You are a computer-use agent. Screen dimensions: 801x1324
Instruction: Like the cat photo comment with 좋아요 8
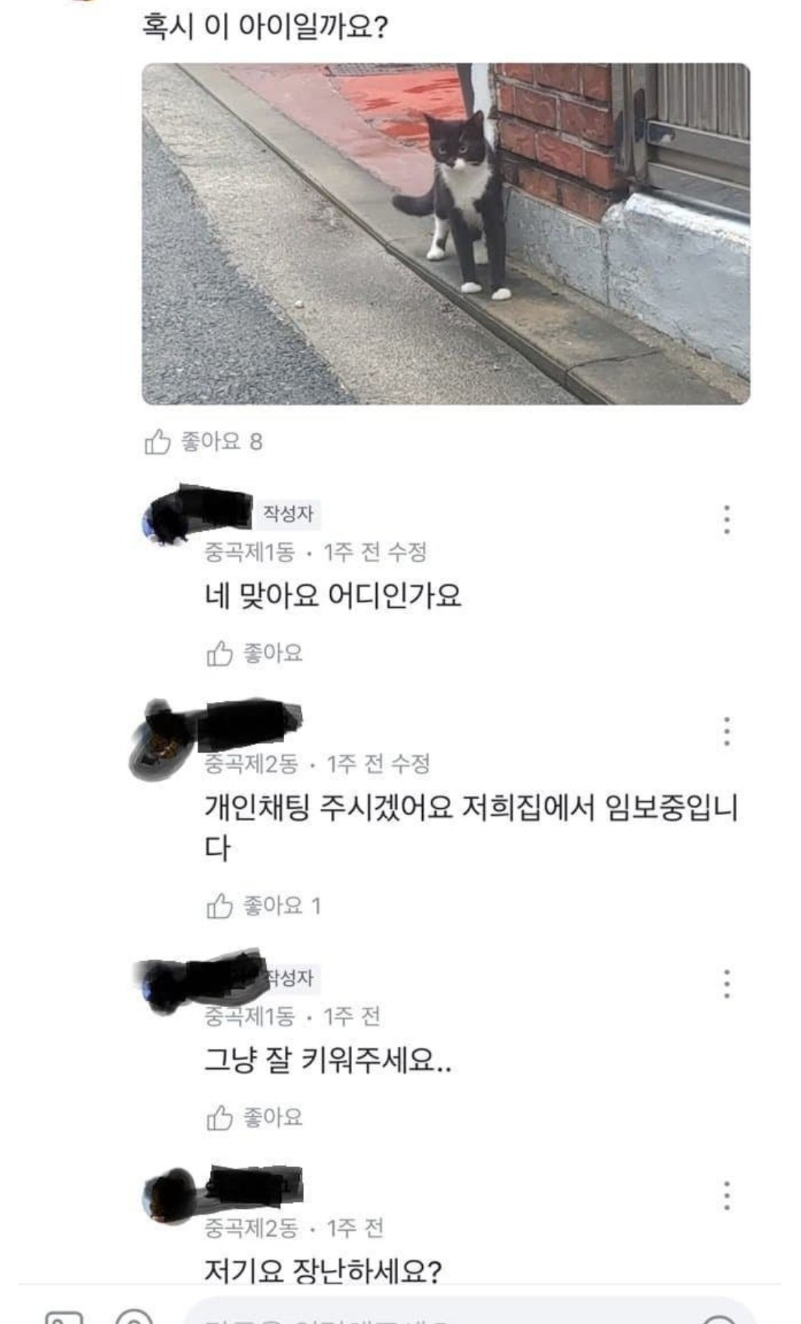pyautogui.click(x=204, y=442)
